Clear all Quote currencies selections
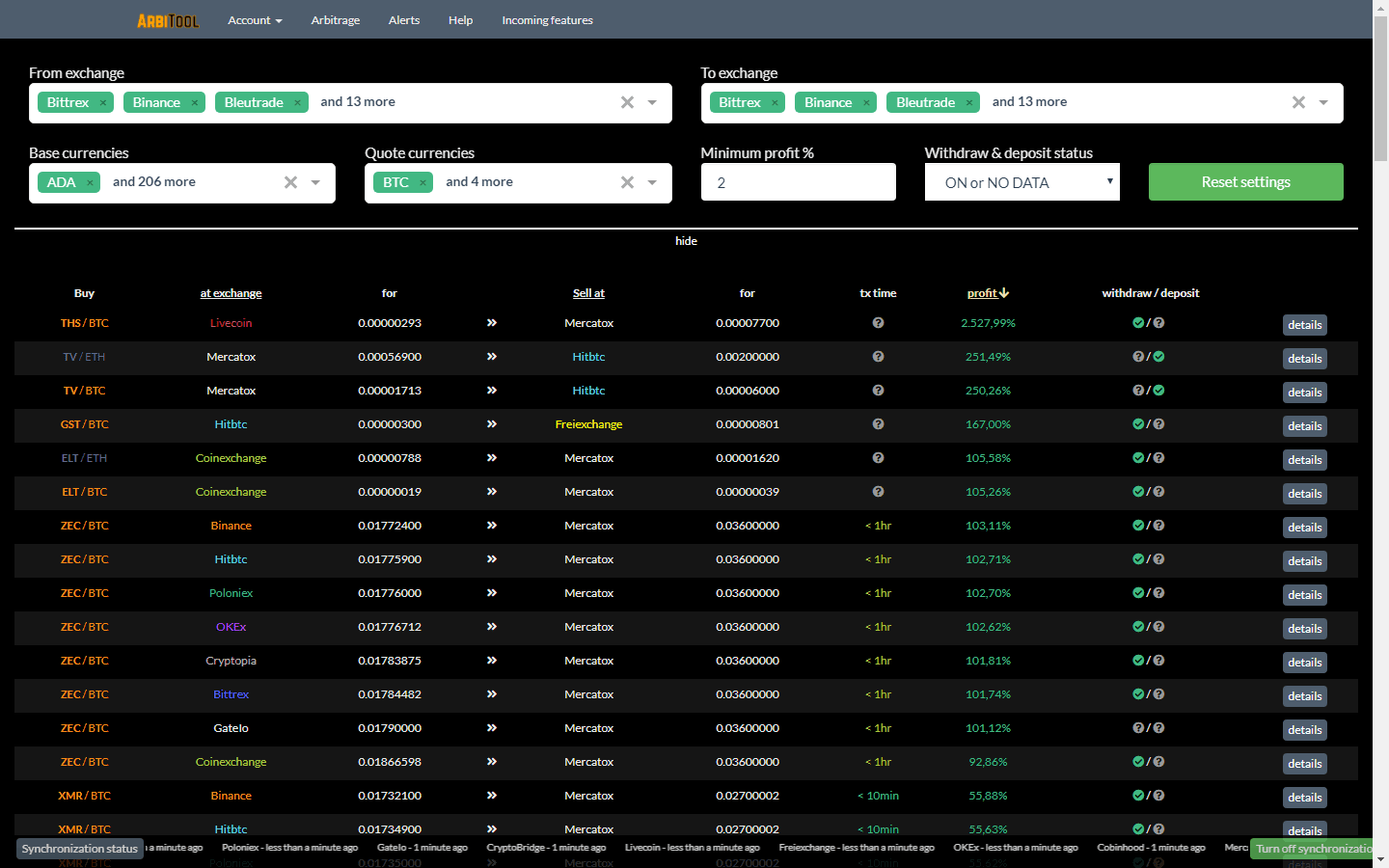 627,182
